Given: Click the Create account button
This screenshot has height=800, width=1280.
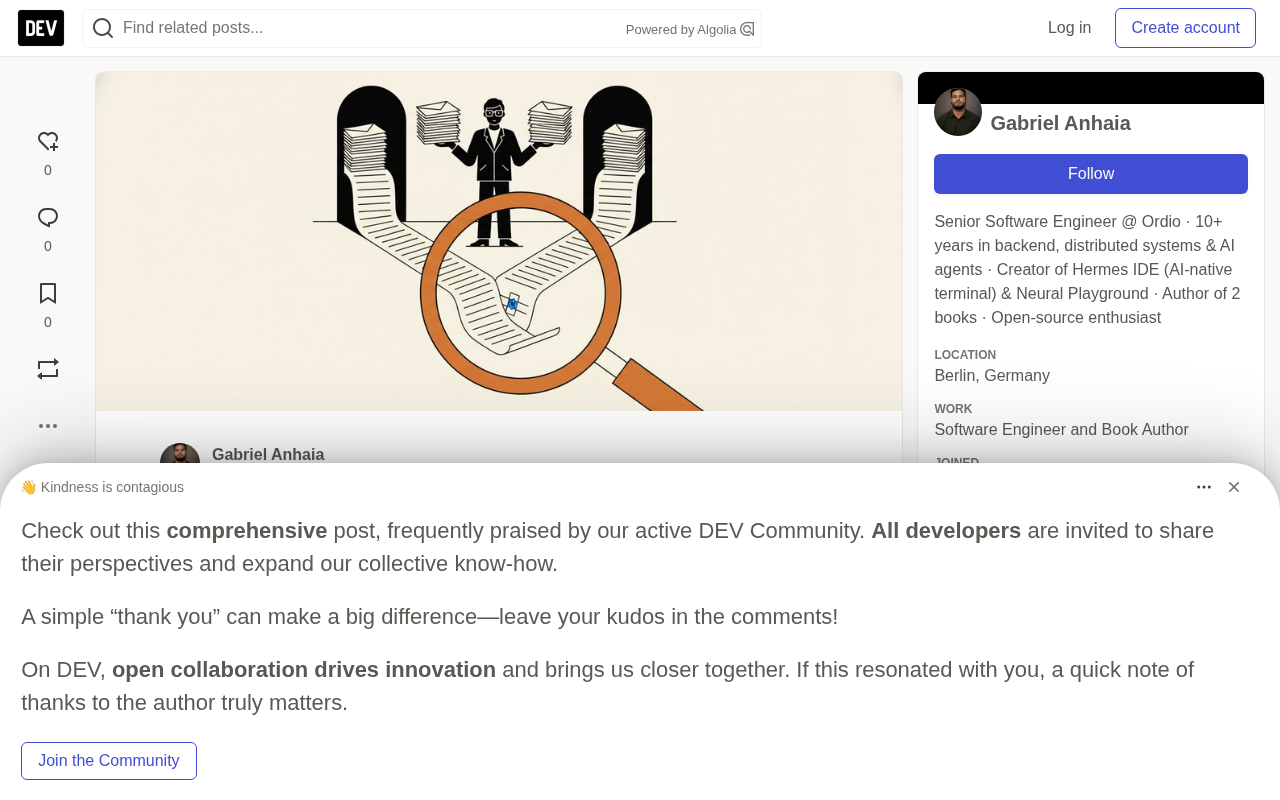Looking at the screenshot, I should coord(1185,28).
